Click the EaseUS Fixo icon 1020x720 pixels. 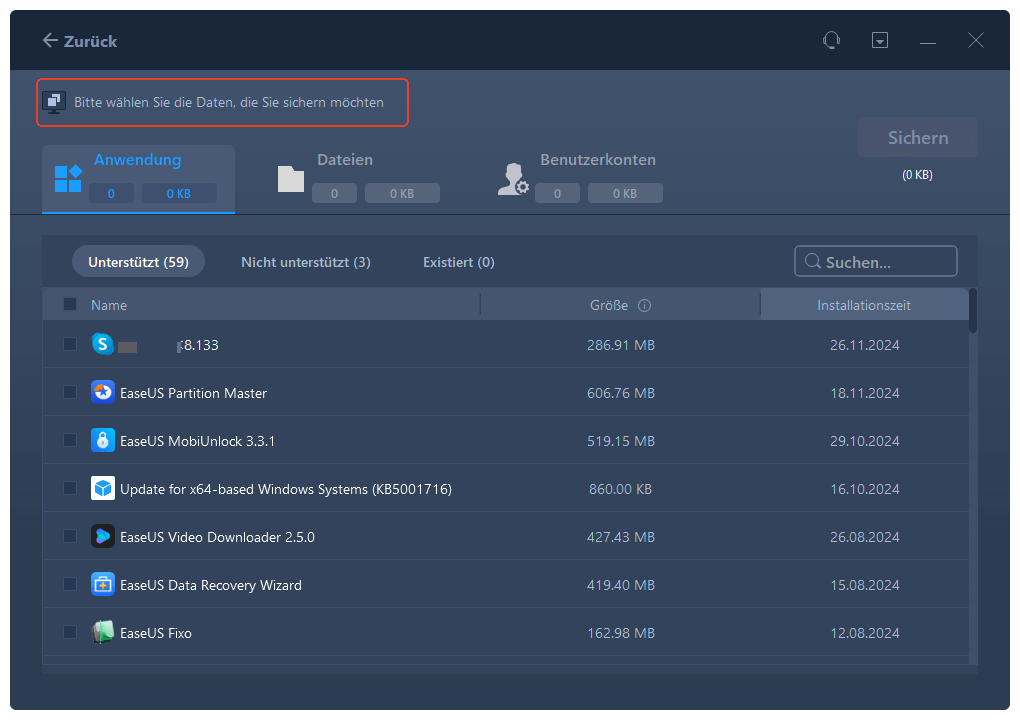(103, 632)
